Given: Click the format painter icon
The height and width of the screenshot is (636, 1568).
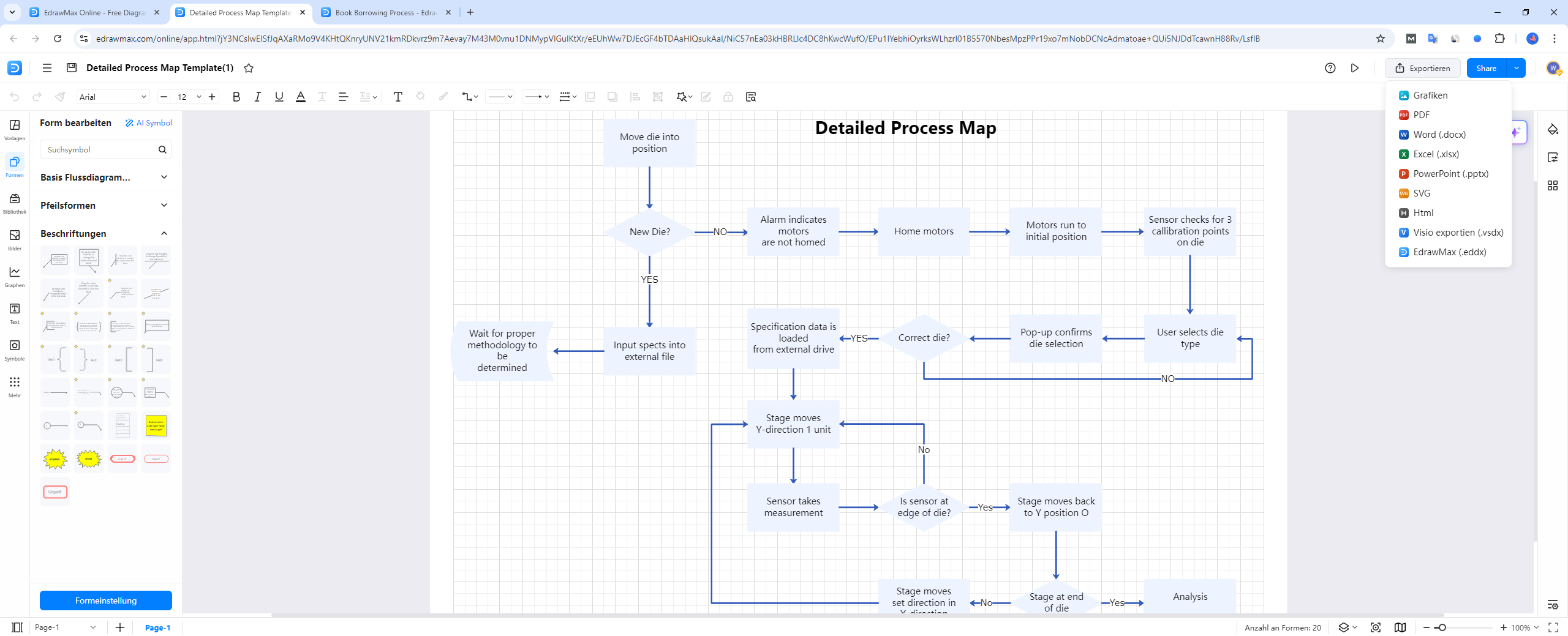Looking at the screenshot, I should (x=59, y=97).
